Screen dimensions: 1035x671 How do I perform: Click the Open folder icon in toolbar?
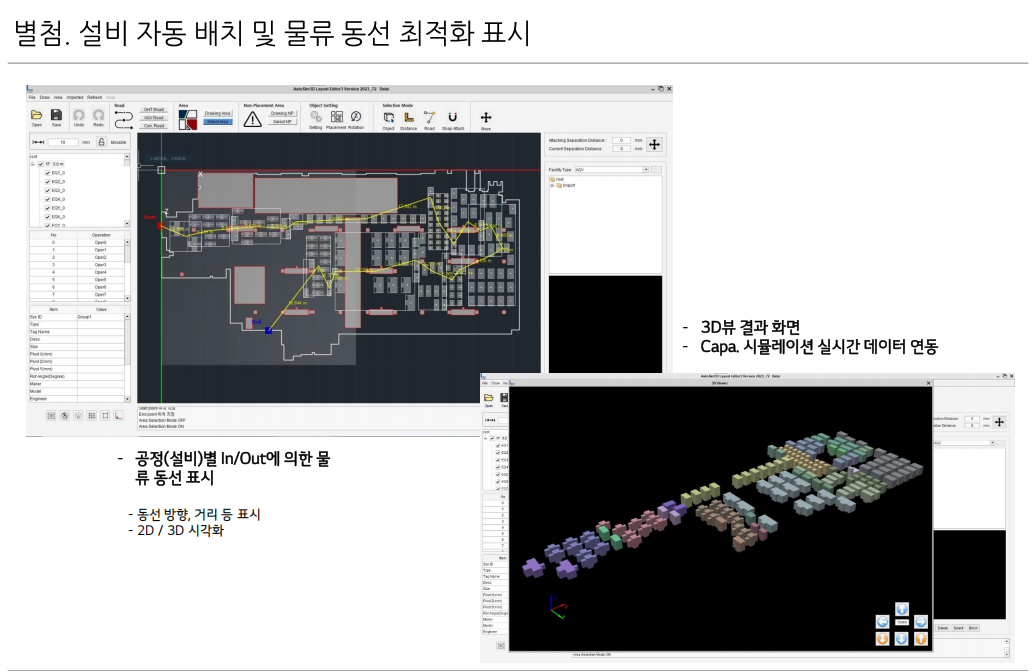(x=37, y=115)
